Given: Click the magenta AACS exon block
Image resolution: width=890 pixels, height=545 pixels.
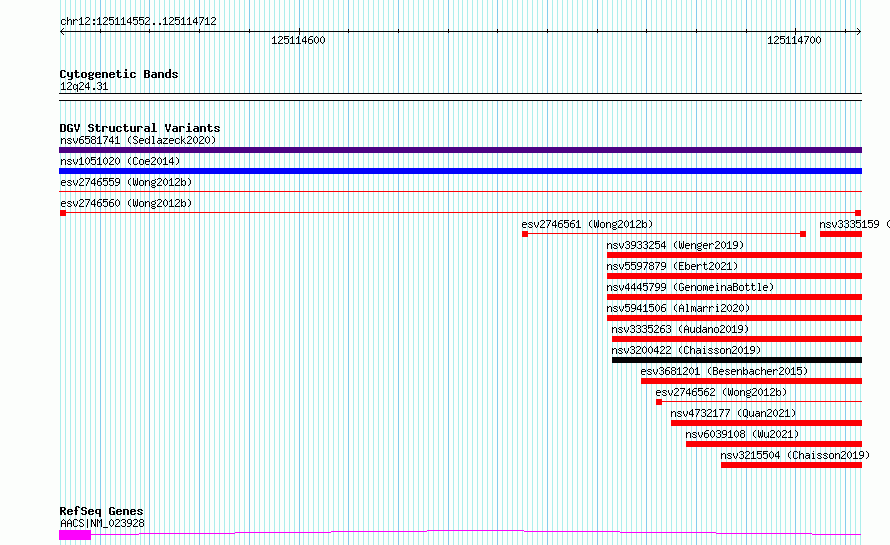Looking at the screenshot, I should [75, 535].
